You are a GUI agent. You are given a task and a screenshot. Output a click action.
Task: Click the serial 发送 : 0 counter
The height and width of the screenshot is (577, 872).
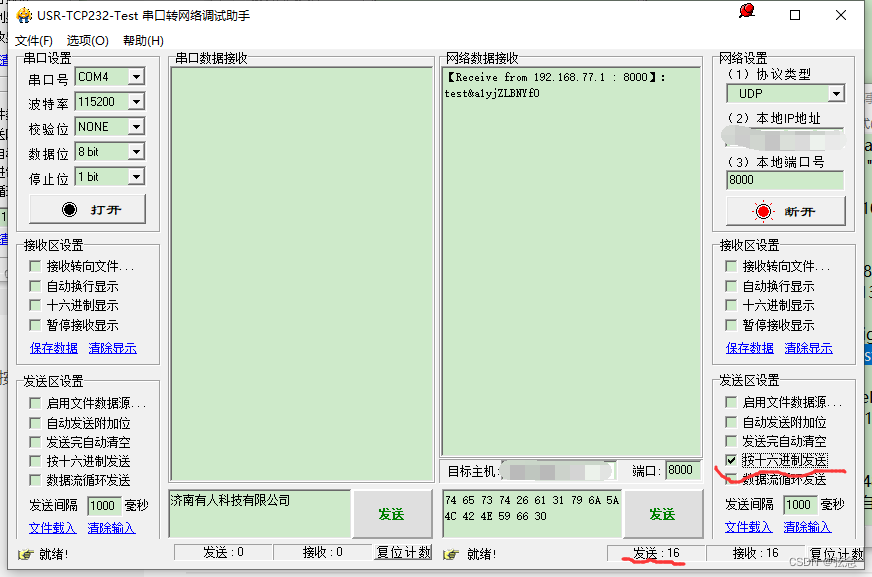pyautogui.click(x=223, y=552)
